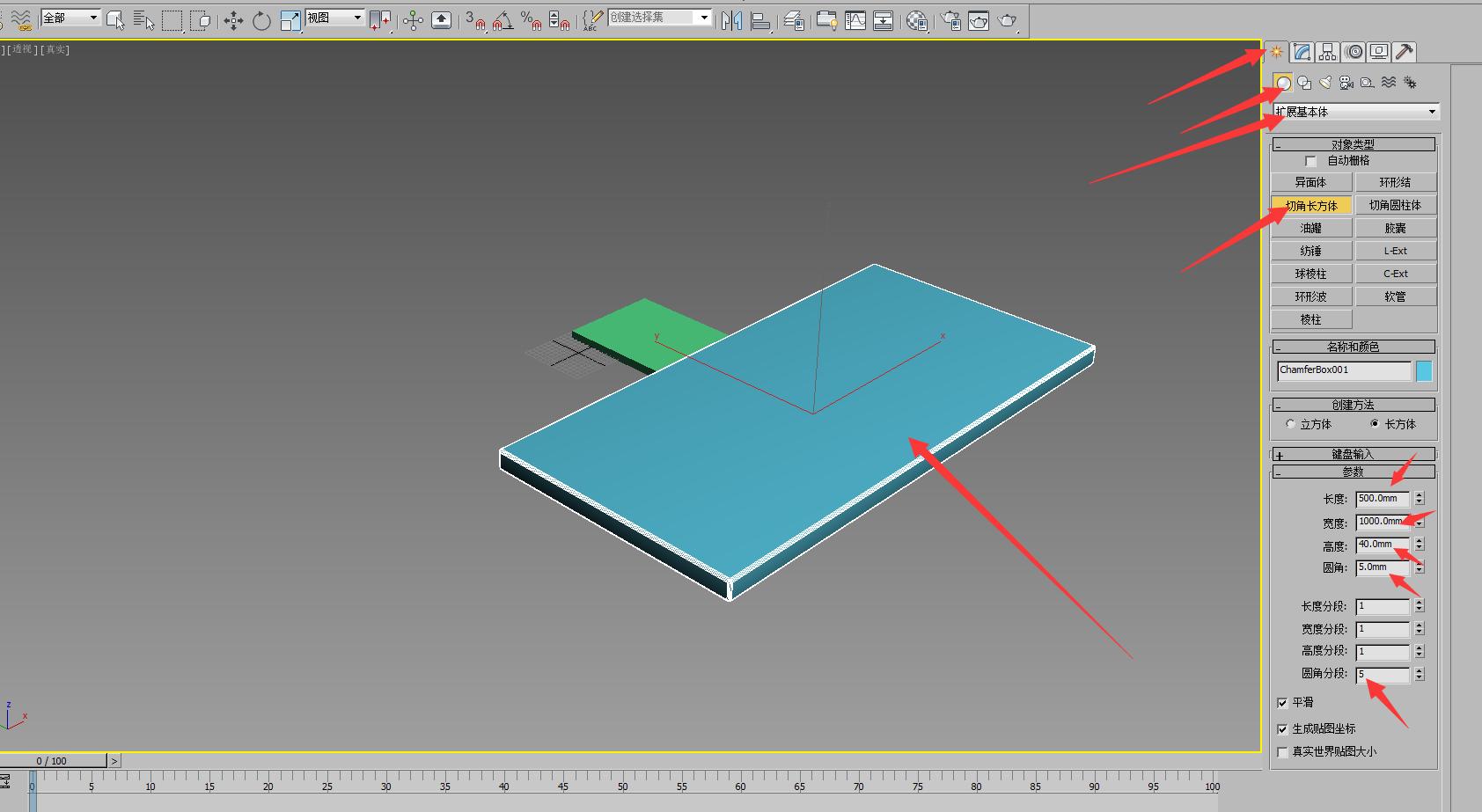Expand the 键盘输入 rollout
The image size is (1482, 812).
(1353, 454)
